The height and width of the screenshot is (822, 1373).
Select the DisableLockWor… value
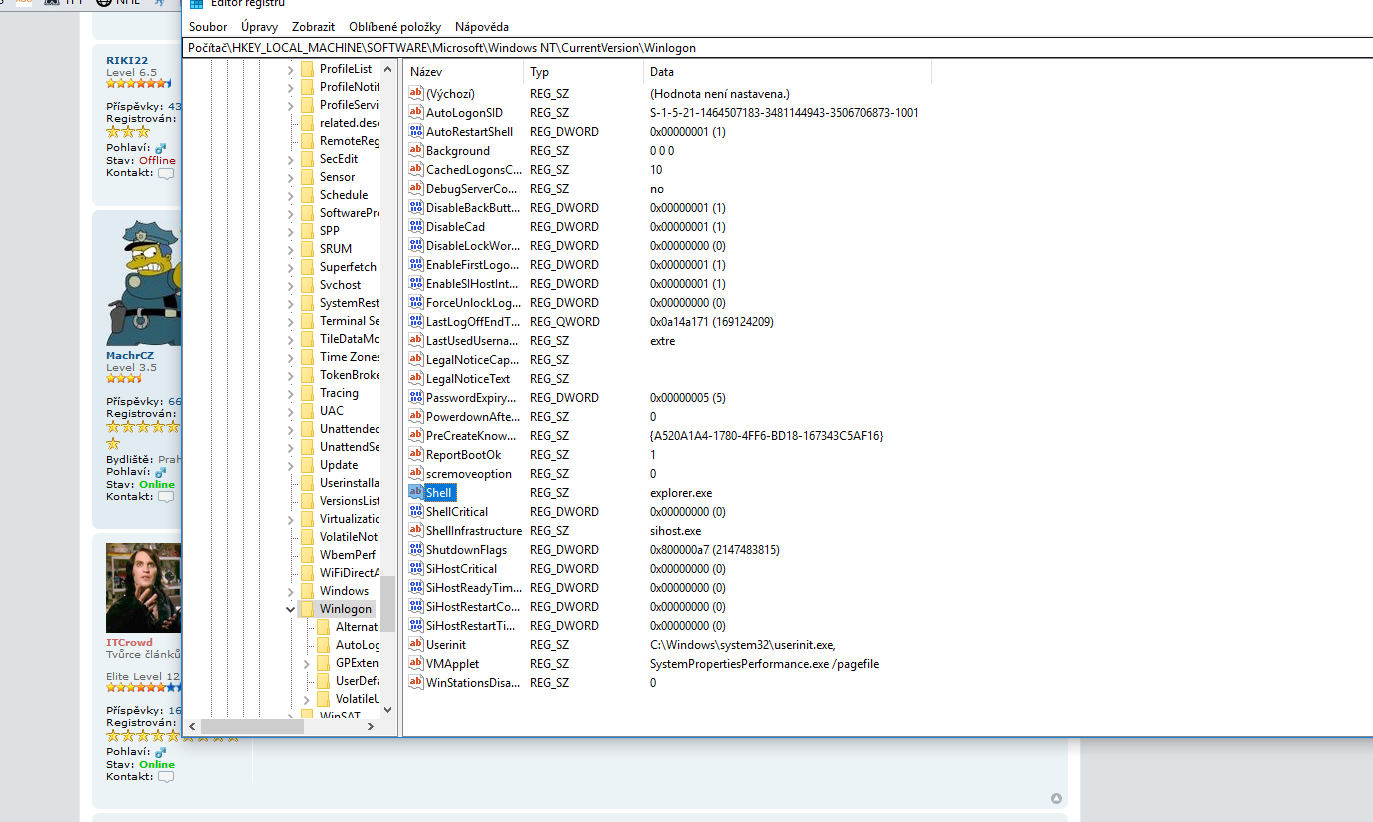(x=473, y=246)
